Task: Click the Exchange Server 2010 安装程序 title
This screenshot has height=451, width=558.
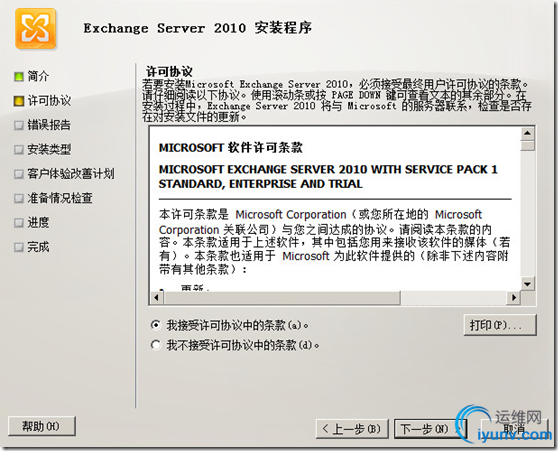Action: coord(198,28)
